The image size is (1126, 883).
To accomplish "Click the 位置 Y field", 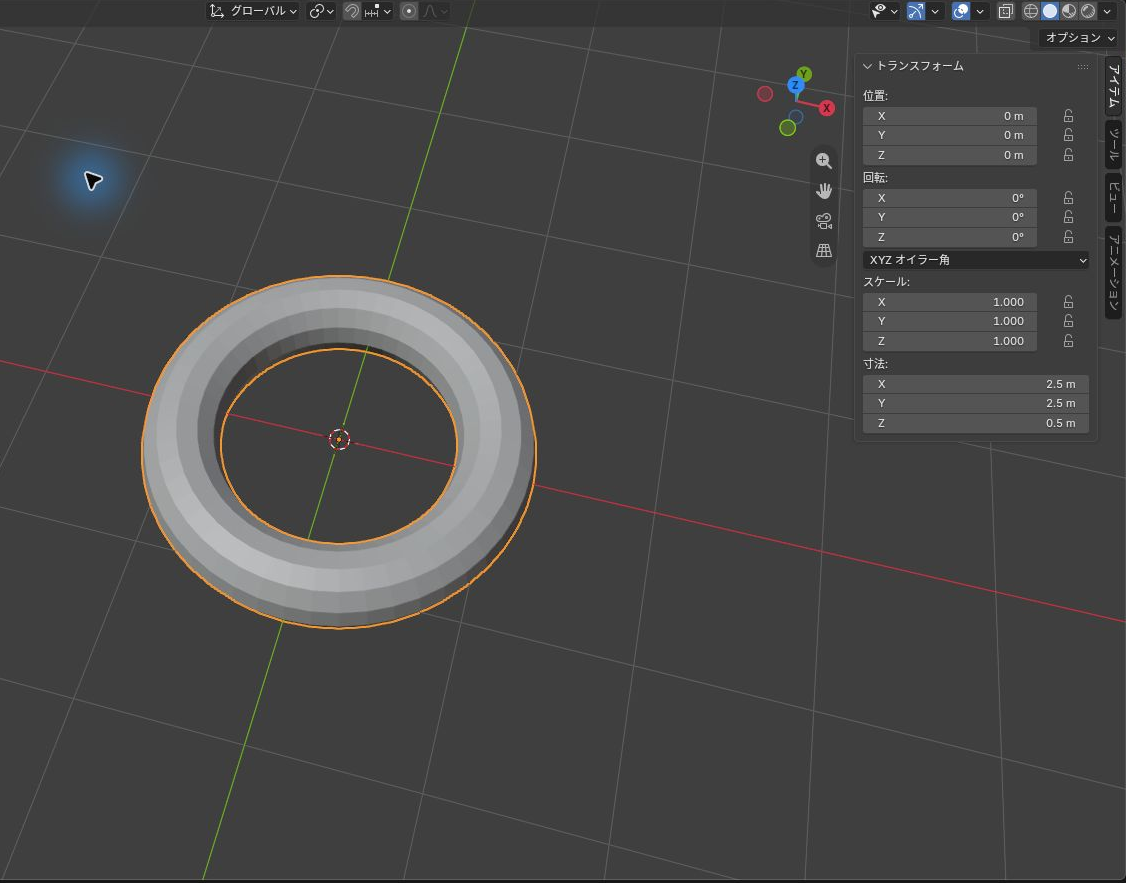I will (949, 136).
